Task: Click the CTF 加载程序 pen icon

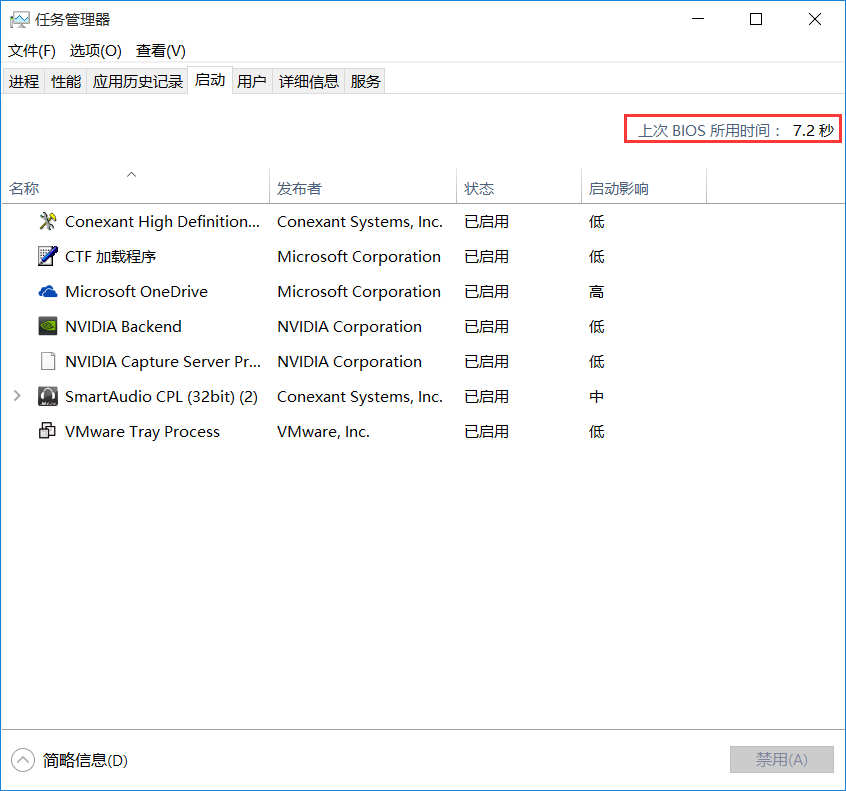Action: [47, 256]
